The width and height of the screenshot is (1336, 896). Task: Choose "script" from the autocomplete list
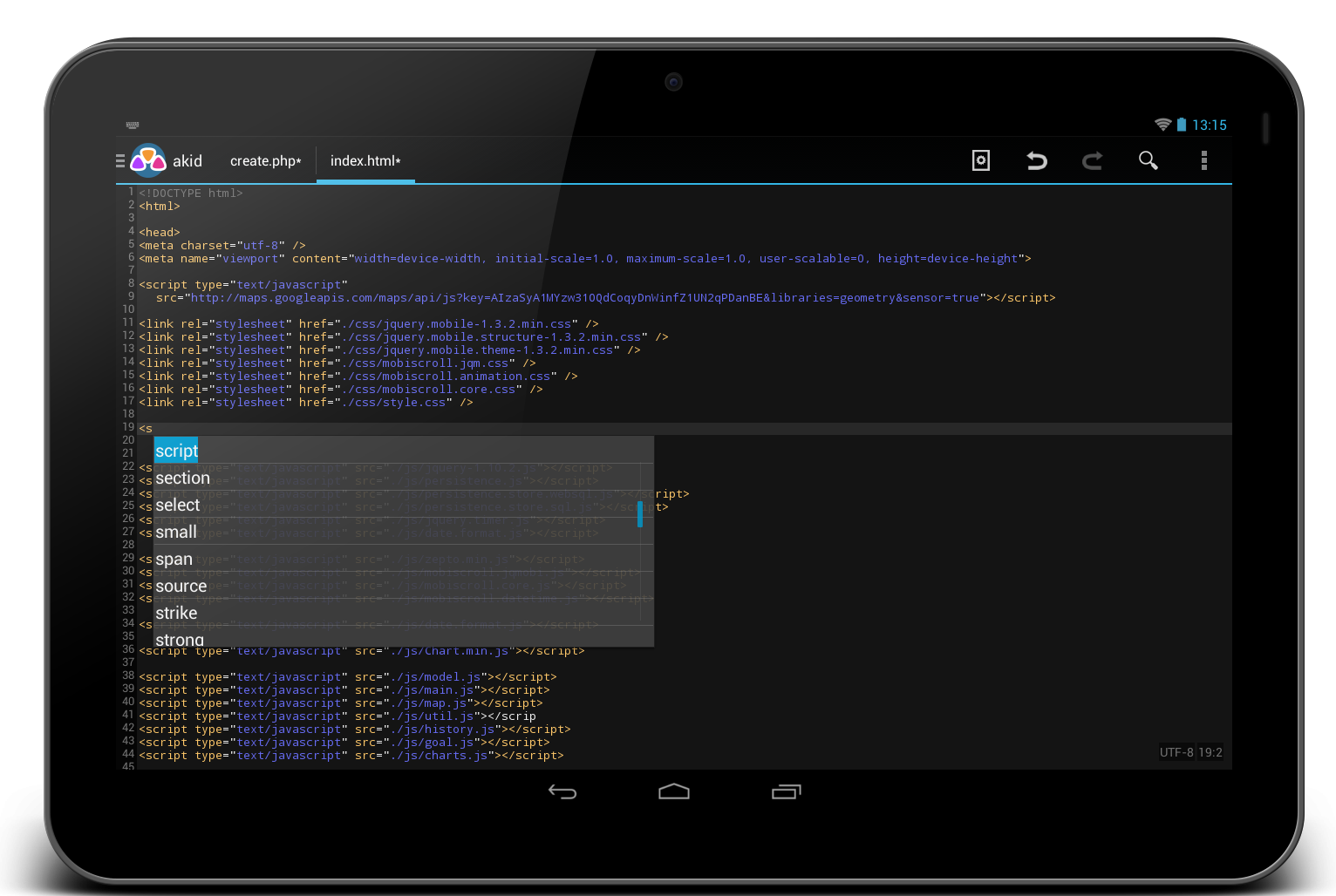pyautogui.click(x=404, y=451)
